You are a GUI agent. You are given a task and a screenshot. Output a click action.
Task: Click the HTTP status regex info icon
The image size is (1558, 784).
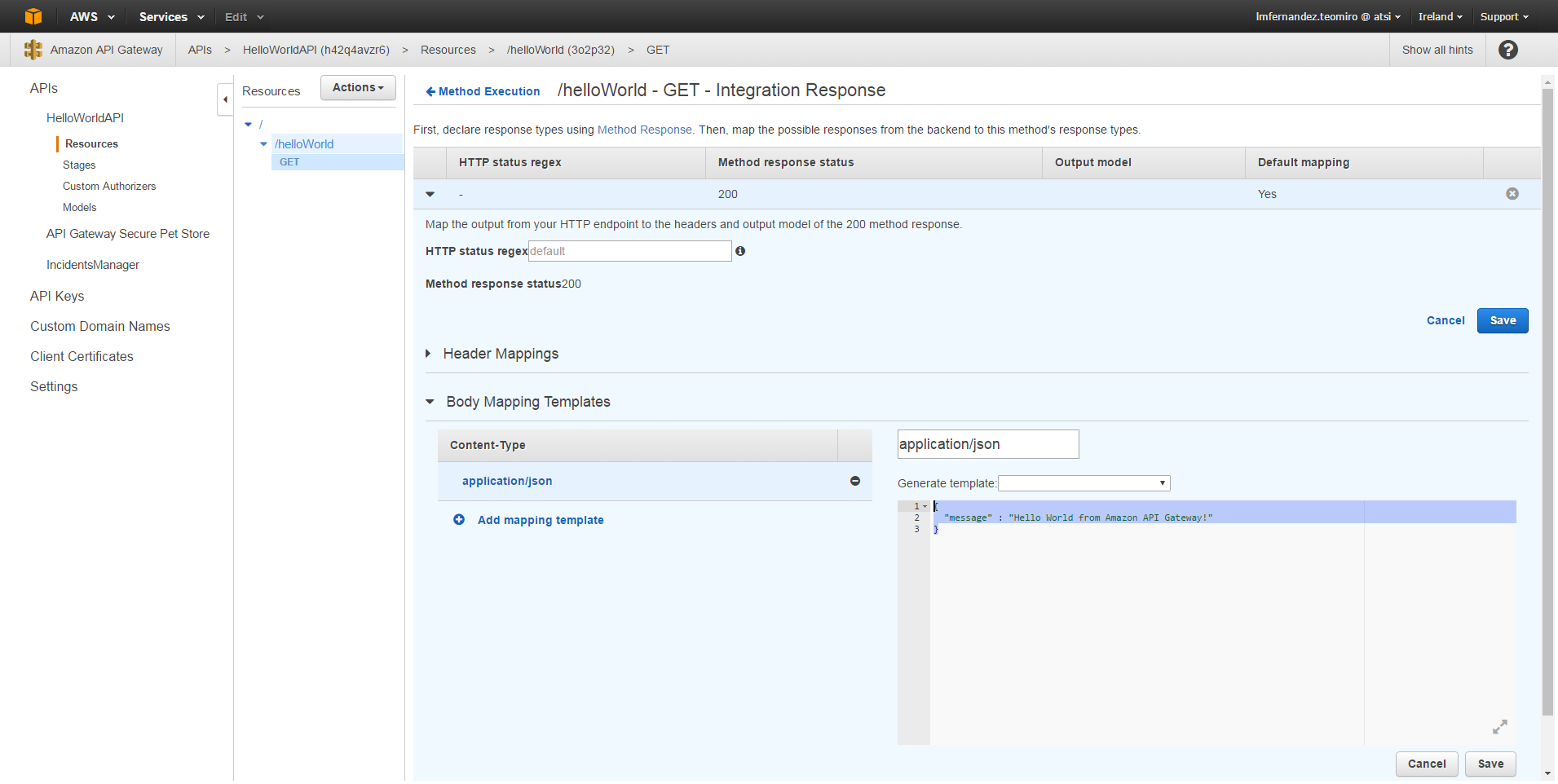pyautogui.click(x=740, y=251)
